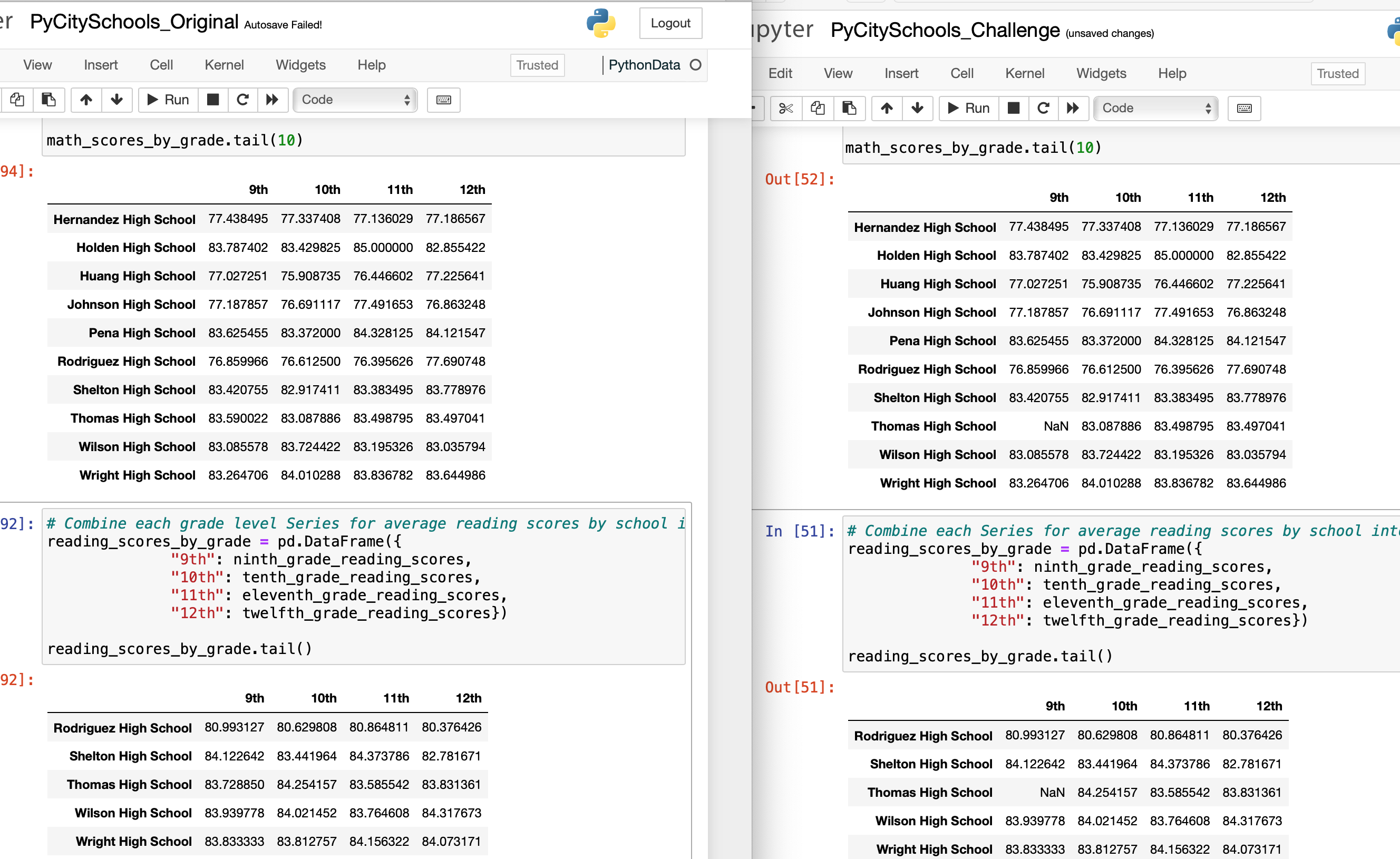Copy the selected cell
This screenshot has width=1400, height=859.
click(x=17, y=100)
